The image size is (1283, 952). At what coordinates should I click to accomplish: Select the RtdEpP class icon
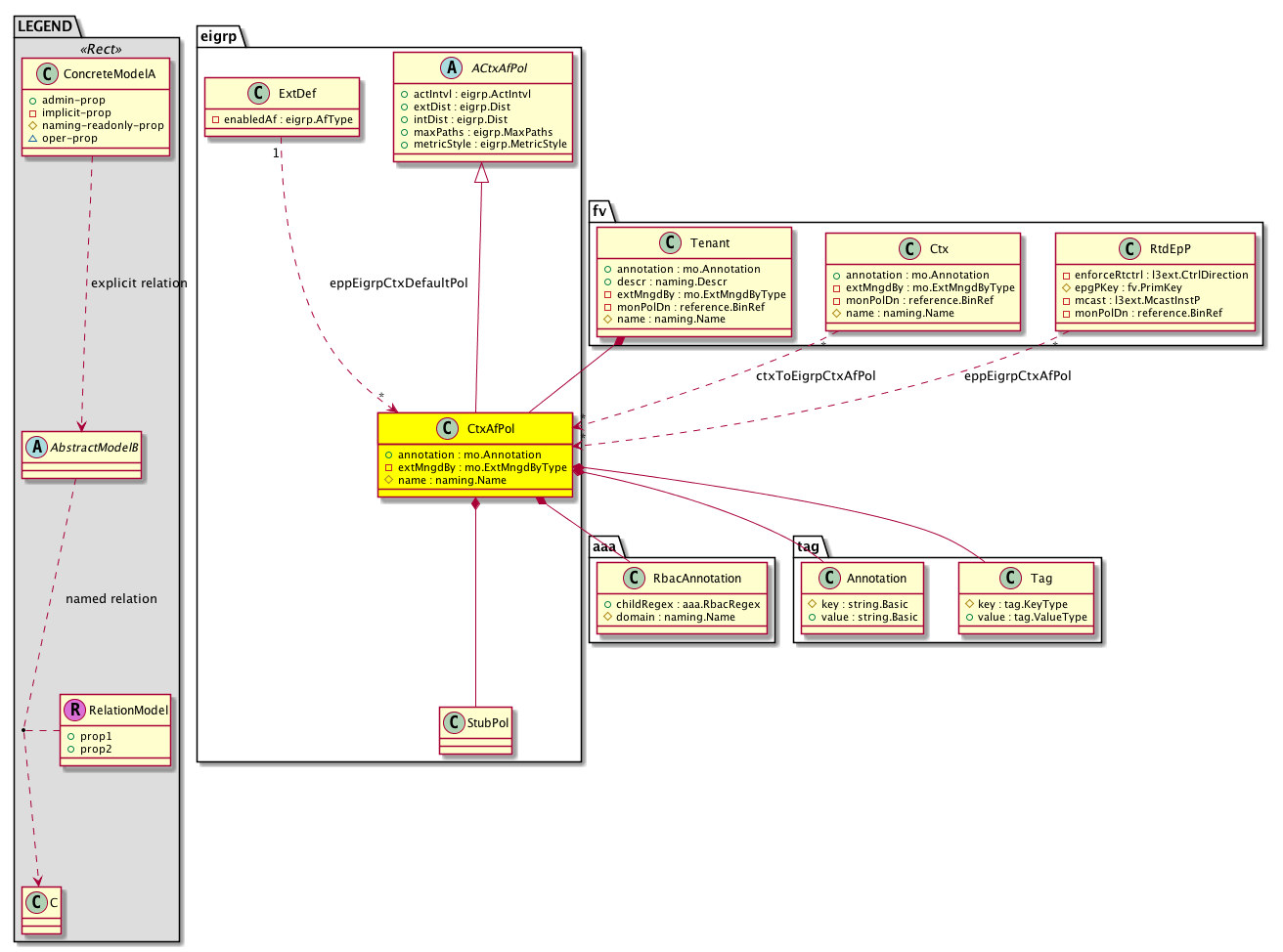click(x=1129, y=248)
